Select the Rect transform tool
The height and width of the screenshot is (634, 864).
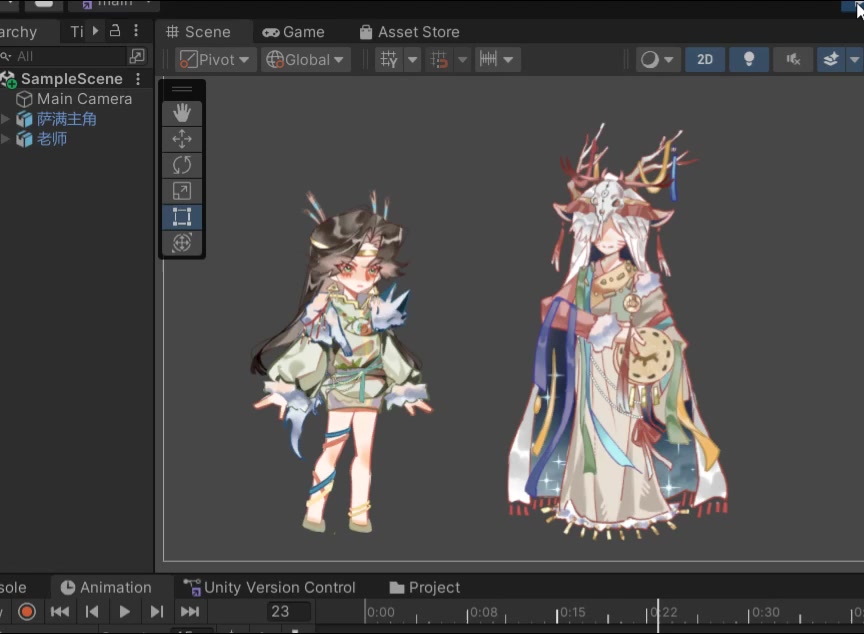click(182, 217)
